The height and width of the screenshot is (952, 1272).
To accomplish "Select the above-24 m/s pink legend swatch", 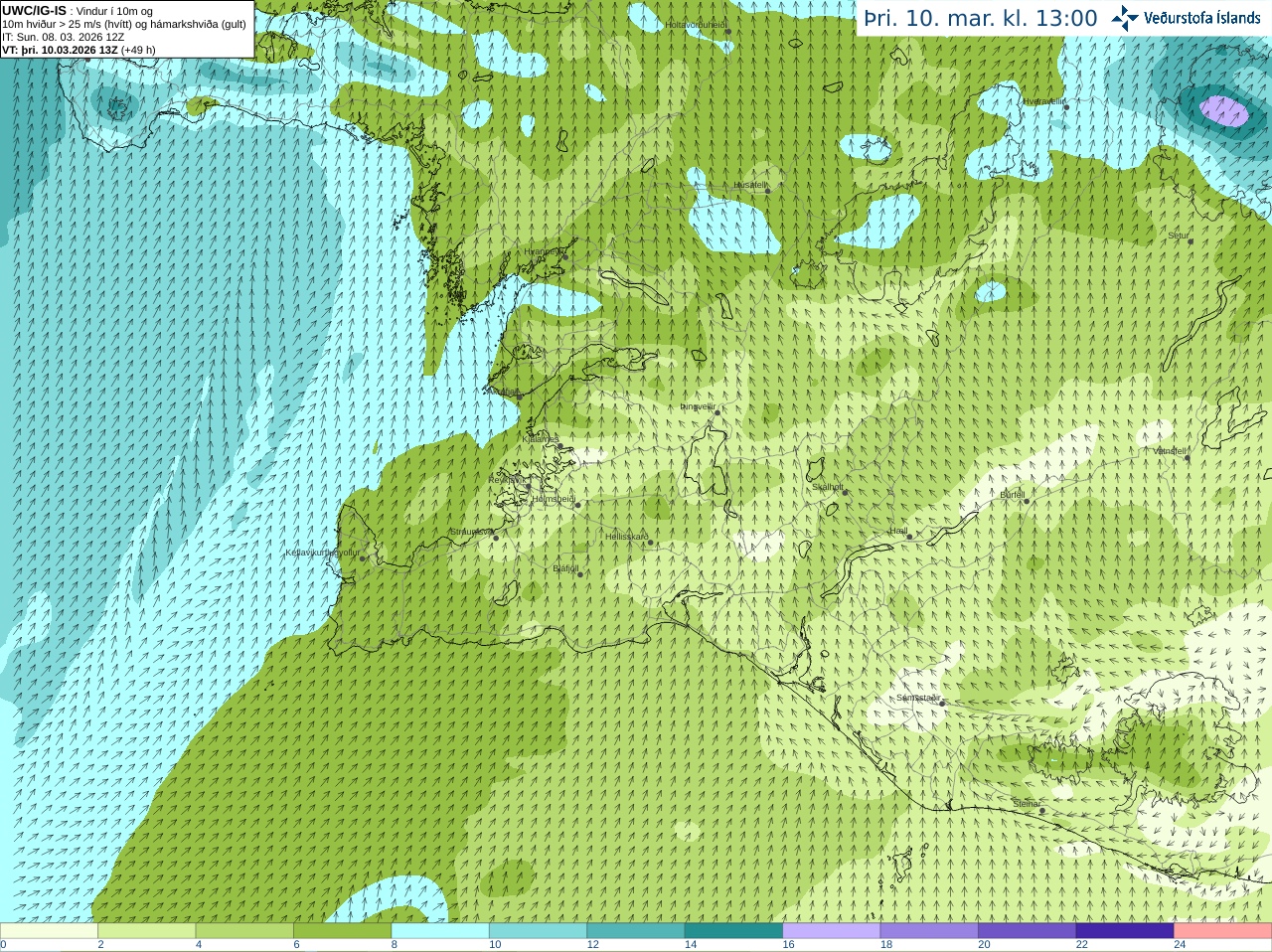I will (1223, 931).
